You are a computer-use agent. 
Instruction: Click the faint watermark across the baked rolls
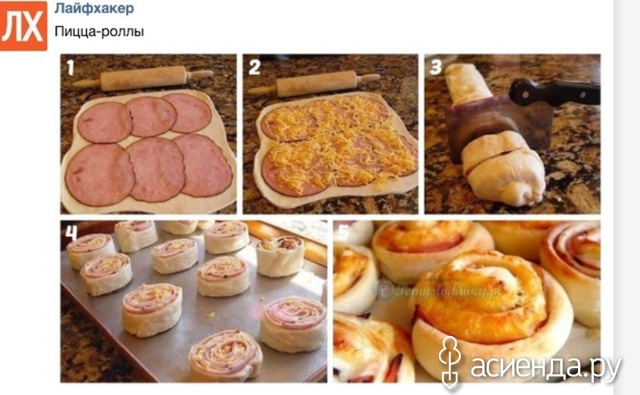click(439, 289)
